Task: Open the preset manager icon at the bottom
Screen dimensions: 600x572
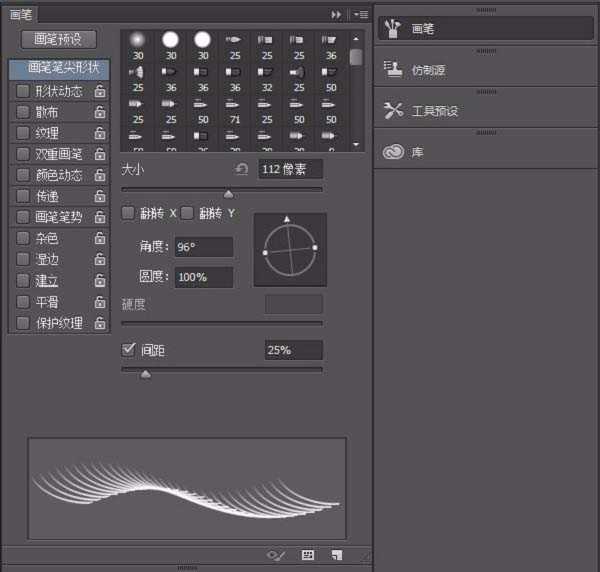Action: pyautogui.click(x=308, y=555)
